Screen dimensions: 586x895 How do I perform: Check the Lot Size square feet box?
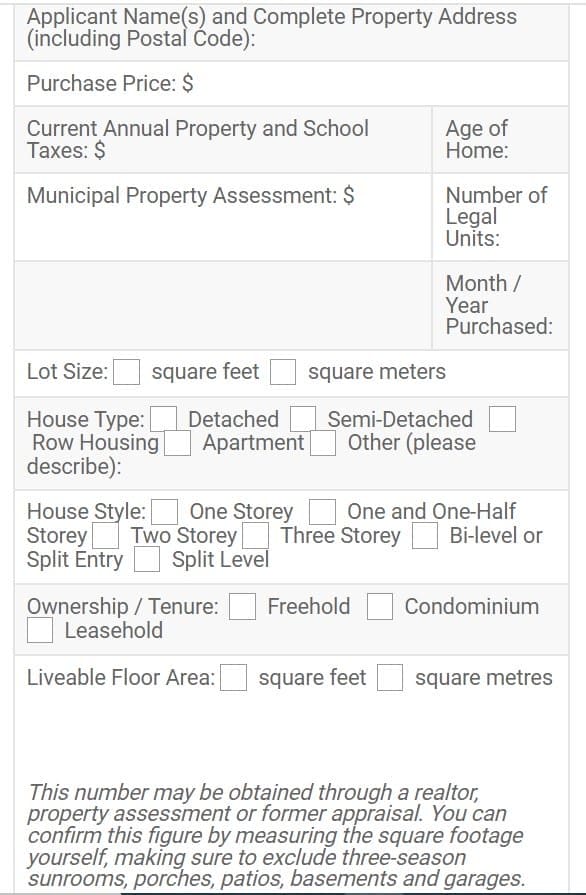click(127, 372)
